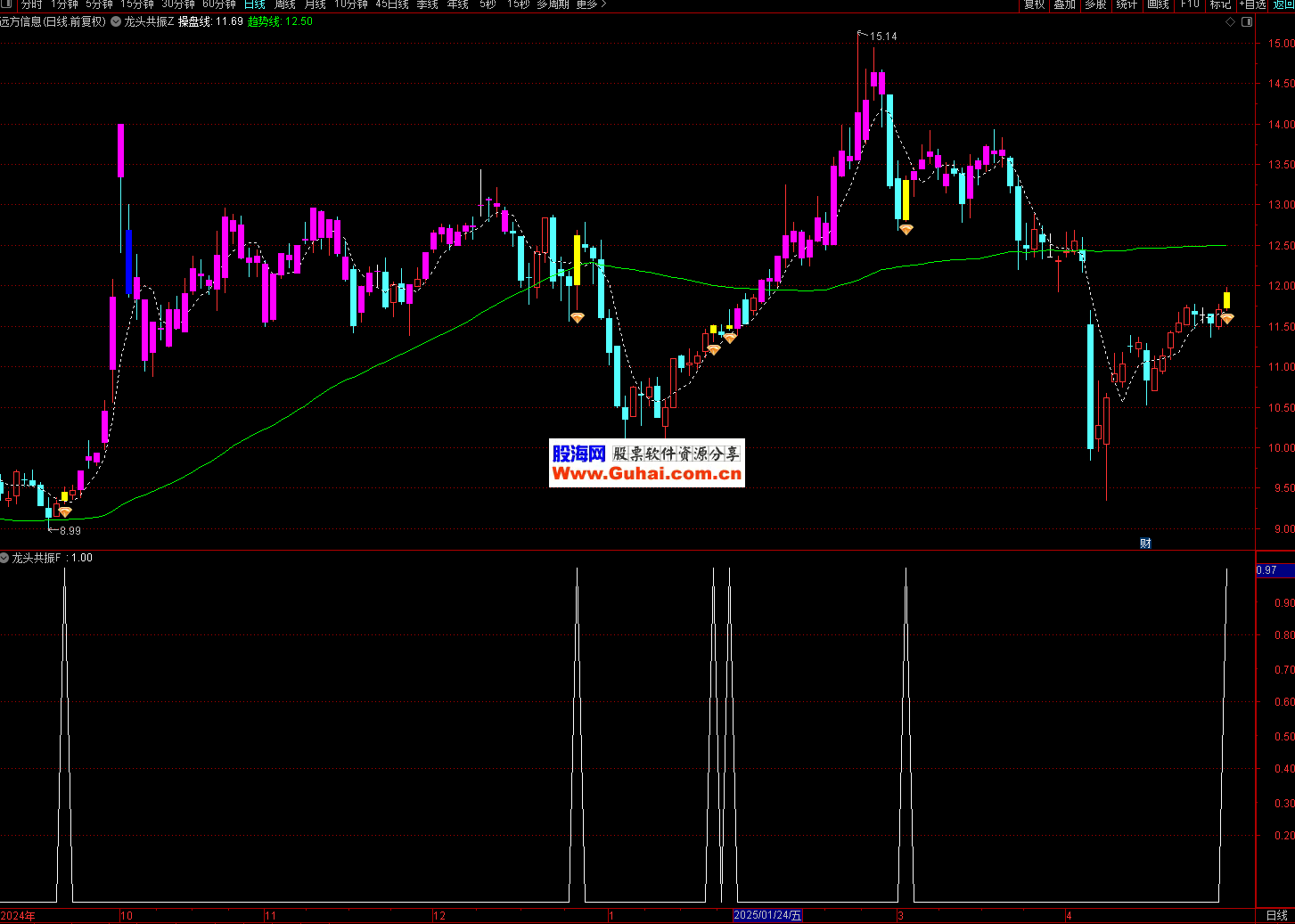This screenshot has height=924, width=1295.
Task: Click the 2024年 timeline label
Action: coord(19,915)
